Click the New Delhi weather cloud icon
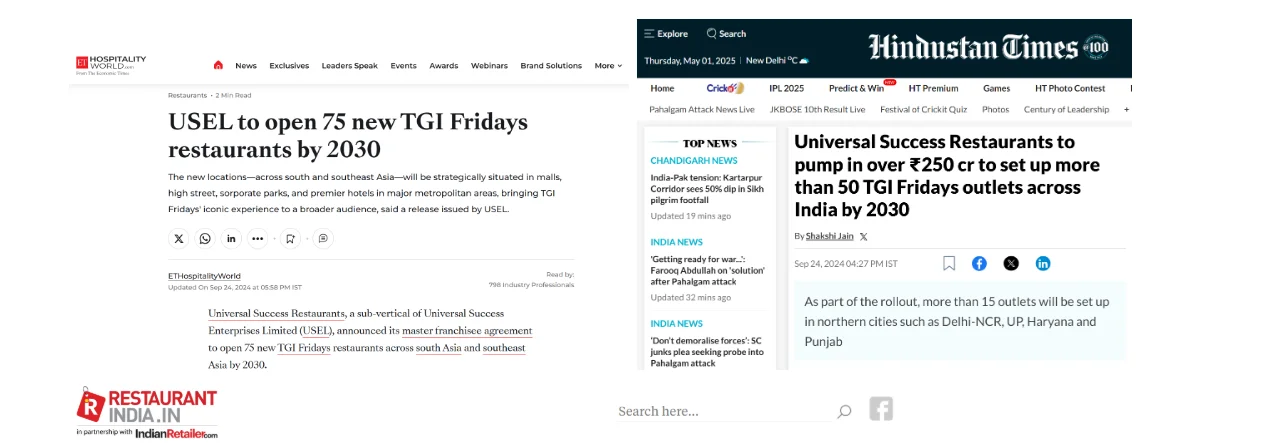Viewport: 1271px width, 443px height. tap(804, 60)
